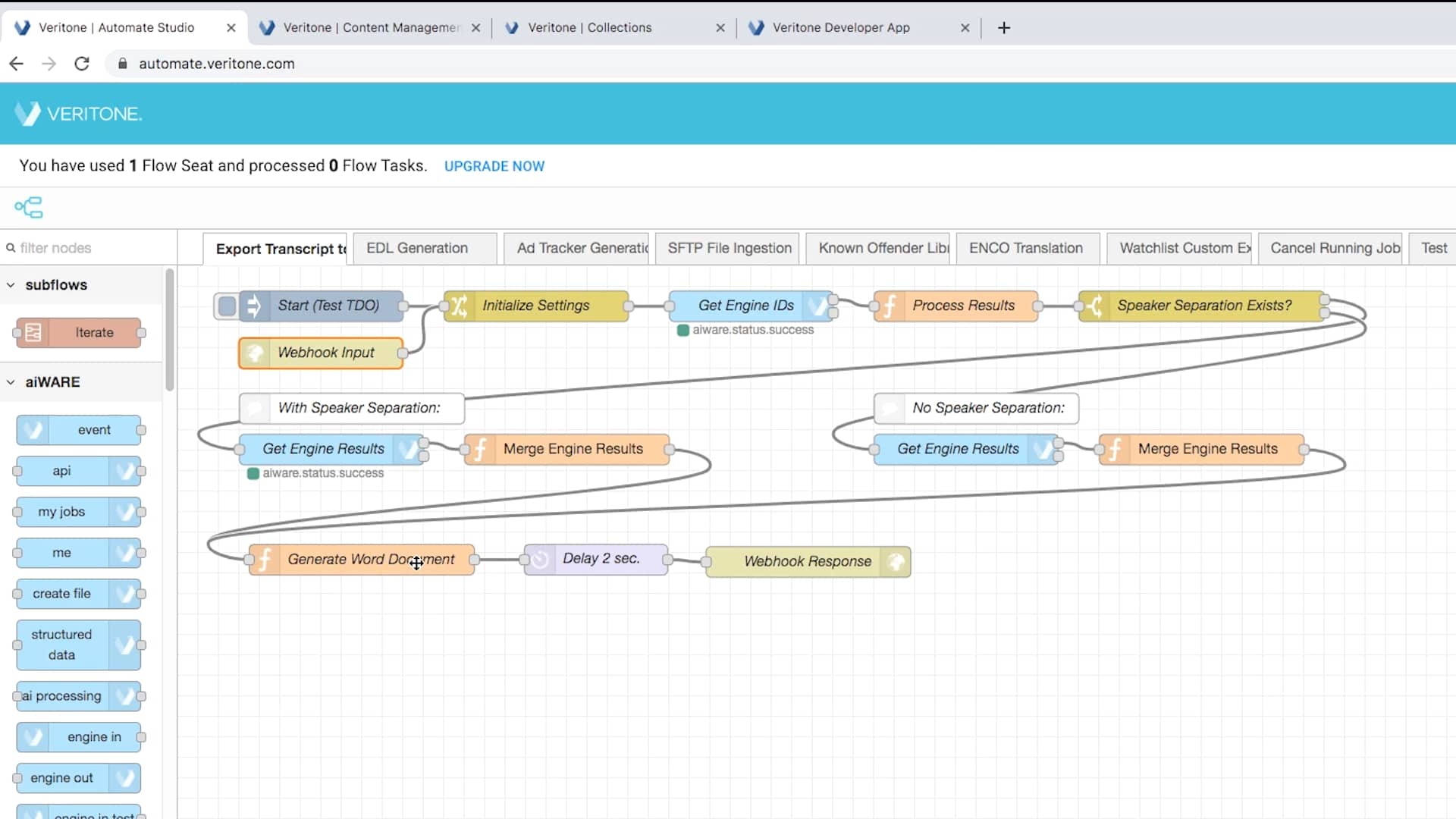Click the Veritone icon on Get Engine IDs node

[x=817, y=306]
